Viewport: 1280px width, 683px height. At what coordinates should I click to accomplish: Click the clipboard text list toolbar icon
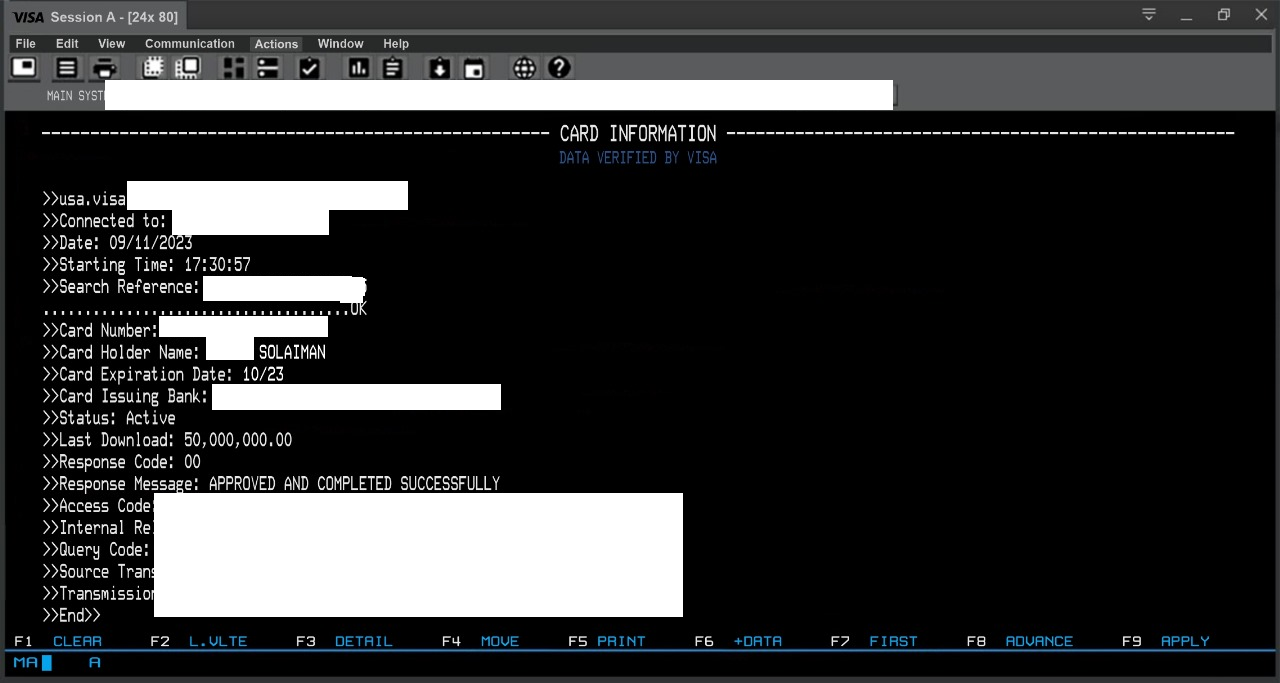392,68
